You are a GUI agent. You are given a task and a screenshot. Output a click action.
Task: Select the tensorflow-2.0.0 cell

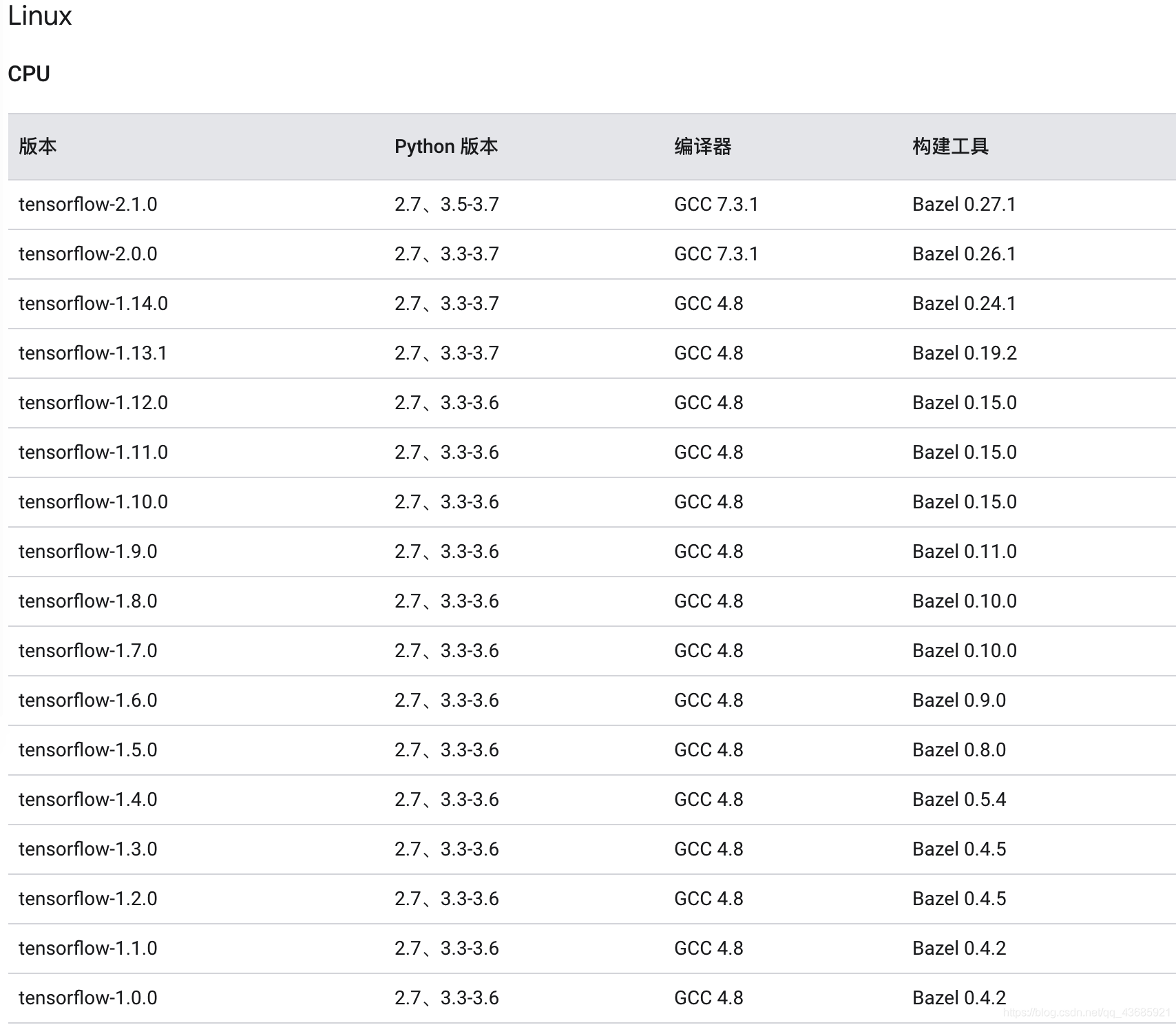(88, 254)
